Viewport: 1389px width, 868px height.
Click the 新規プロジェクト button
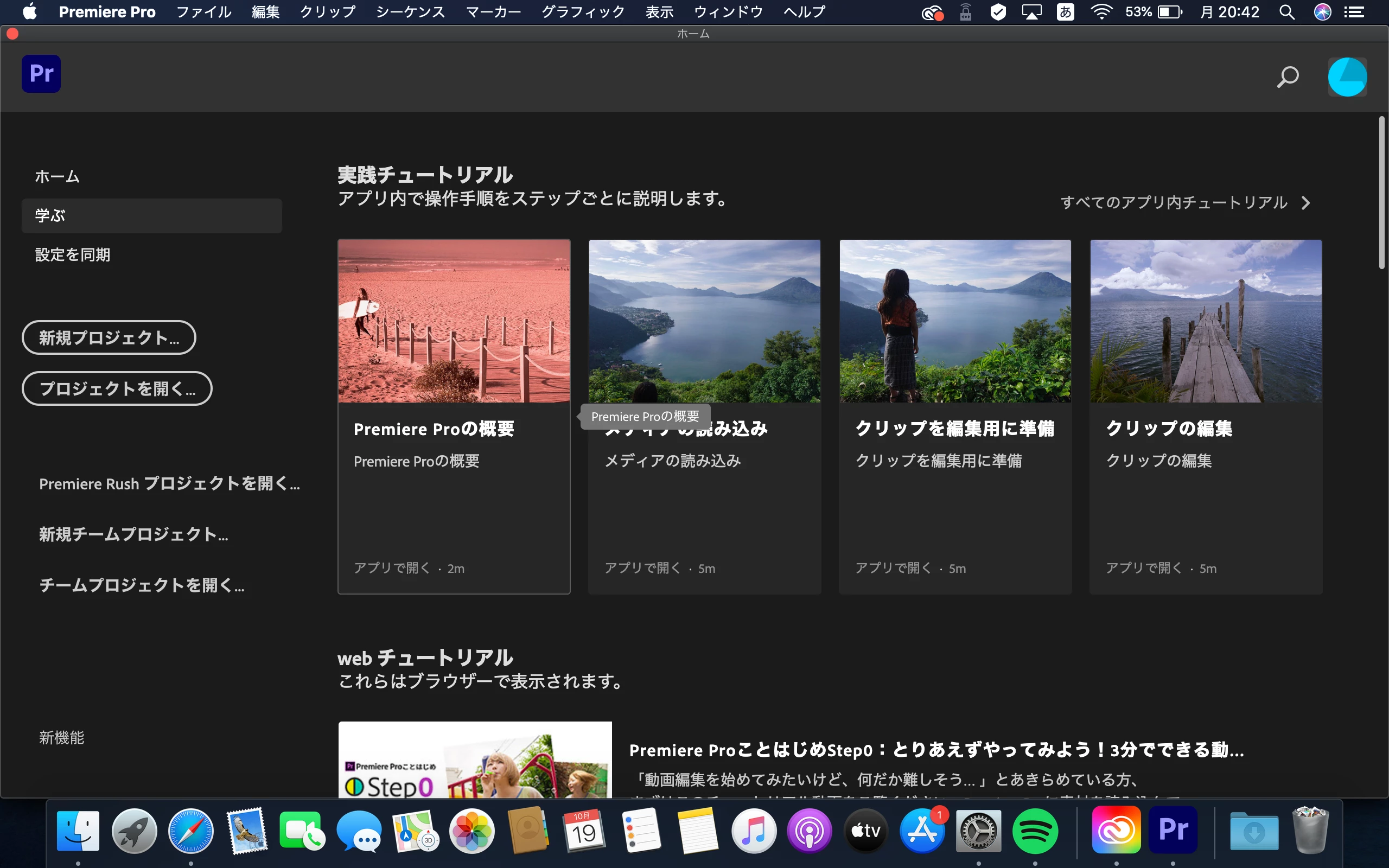click(109, 337)
